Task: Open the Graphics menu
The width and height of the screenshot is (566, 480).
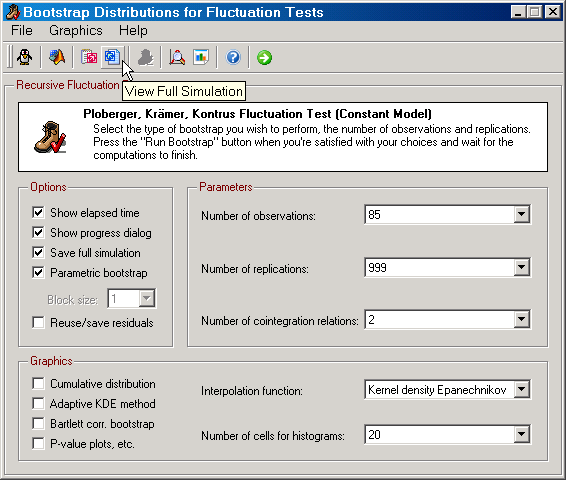Action: pyautogui.click(x=76, y=30)
